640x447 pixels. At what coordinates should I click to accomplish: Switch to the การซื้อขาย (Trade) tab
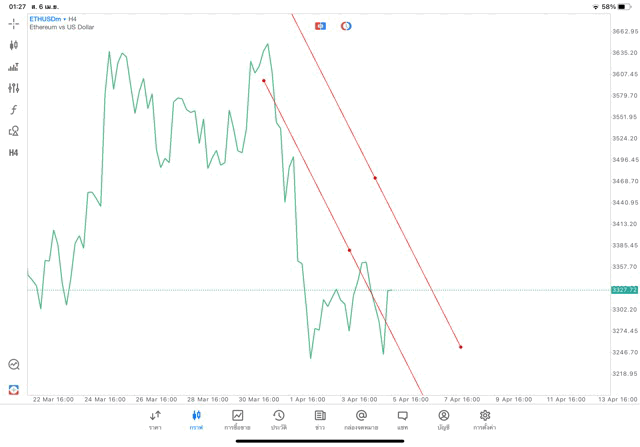point(237,420)
